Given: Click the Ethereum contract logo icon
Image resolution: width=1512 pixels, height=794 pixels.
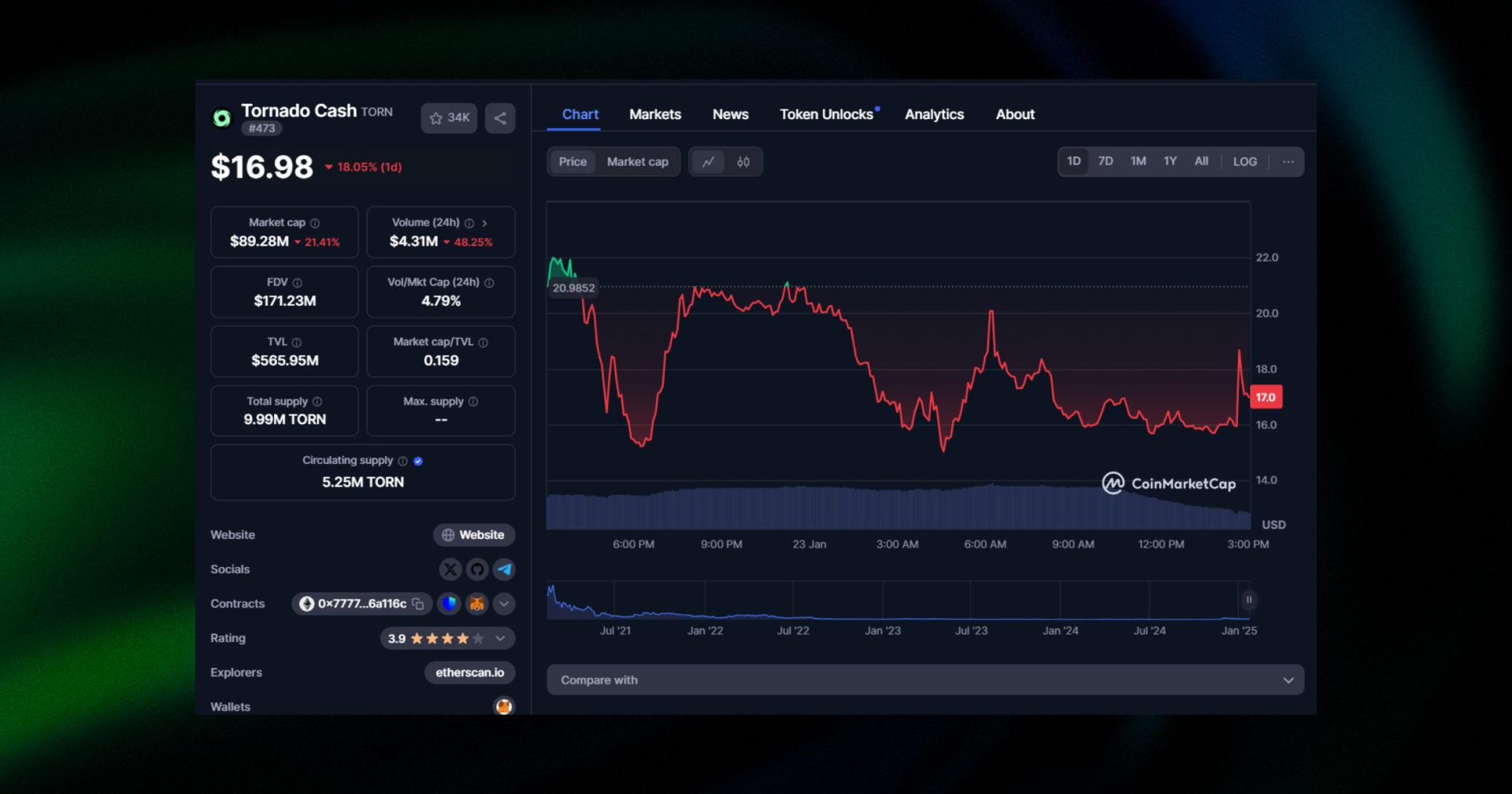Looking at the screenshot, I should 306,603.
